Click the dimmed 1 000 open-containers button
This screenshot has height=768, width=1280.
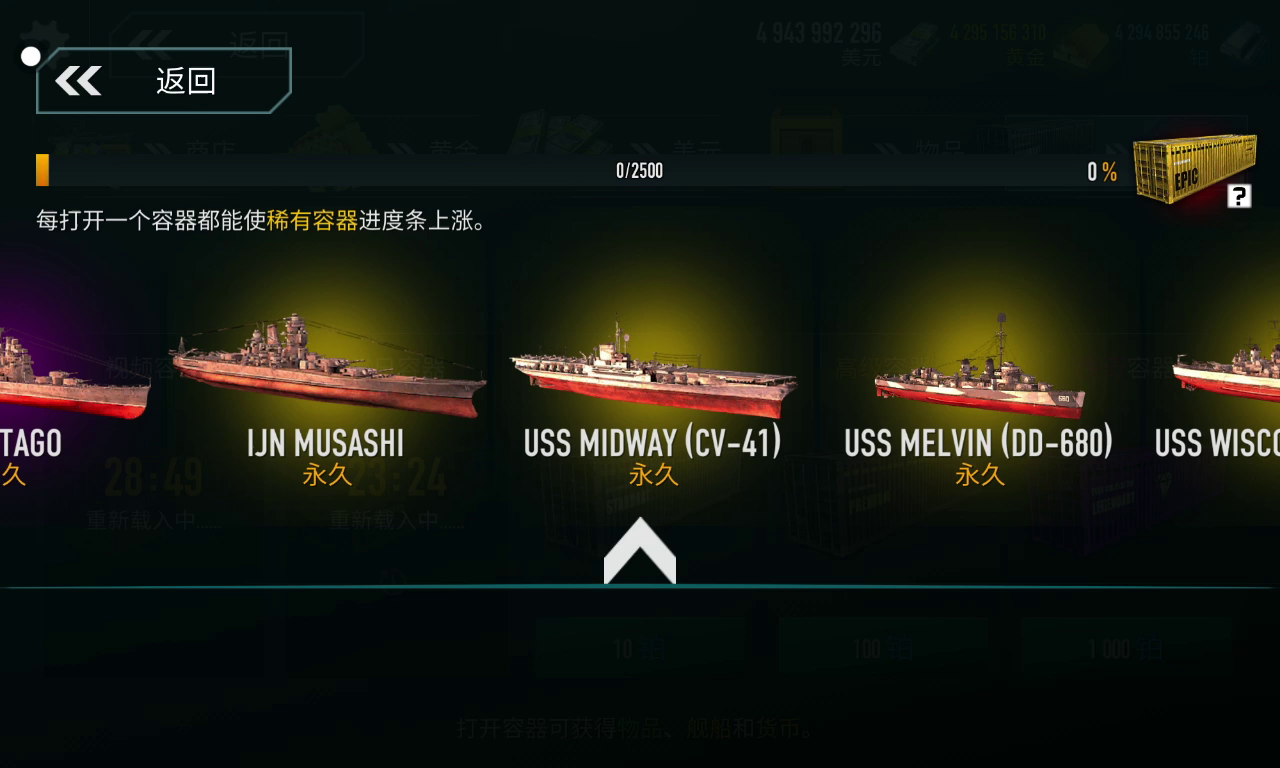[x=1126, y=650]
